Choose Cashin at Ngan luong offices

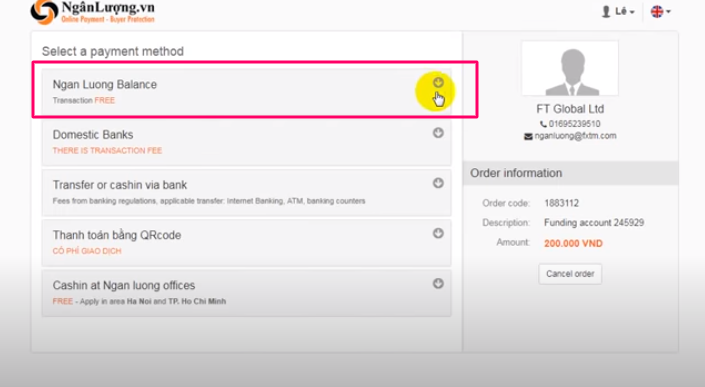[246, 293]
